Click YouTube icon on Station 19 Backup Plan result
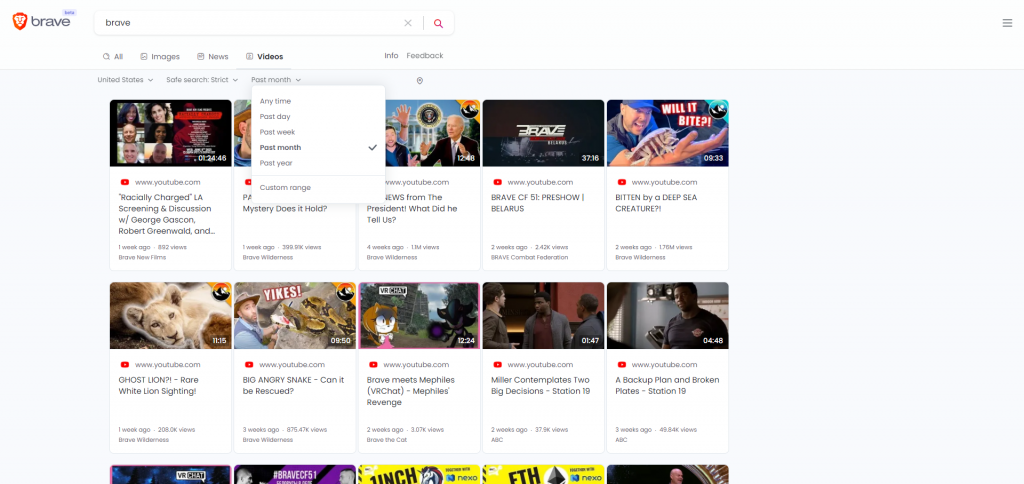1024x484 pixels. click(621, 365)
